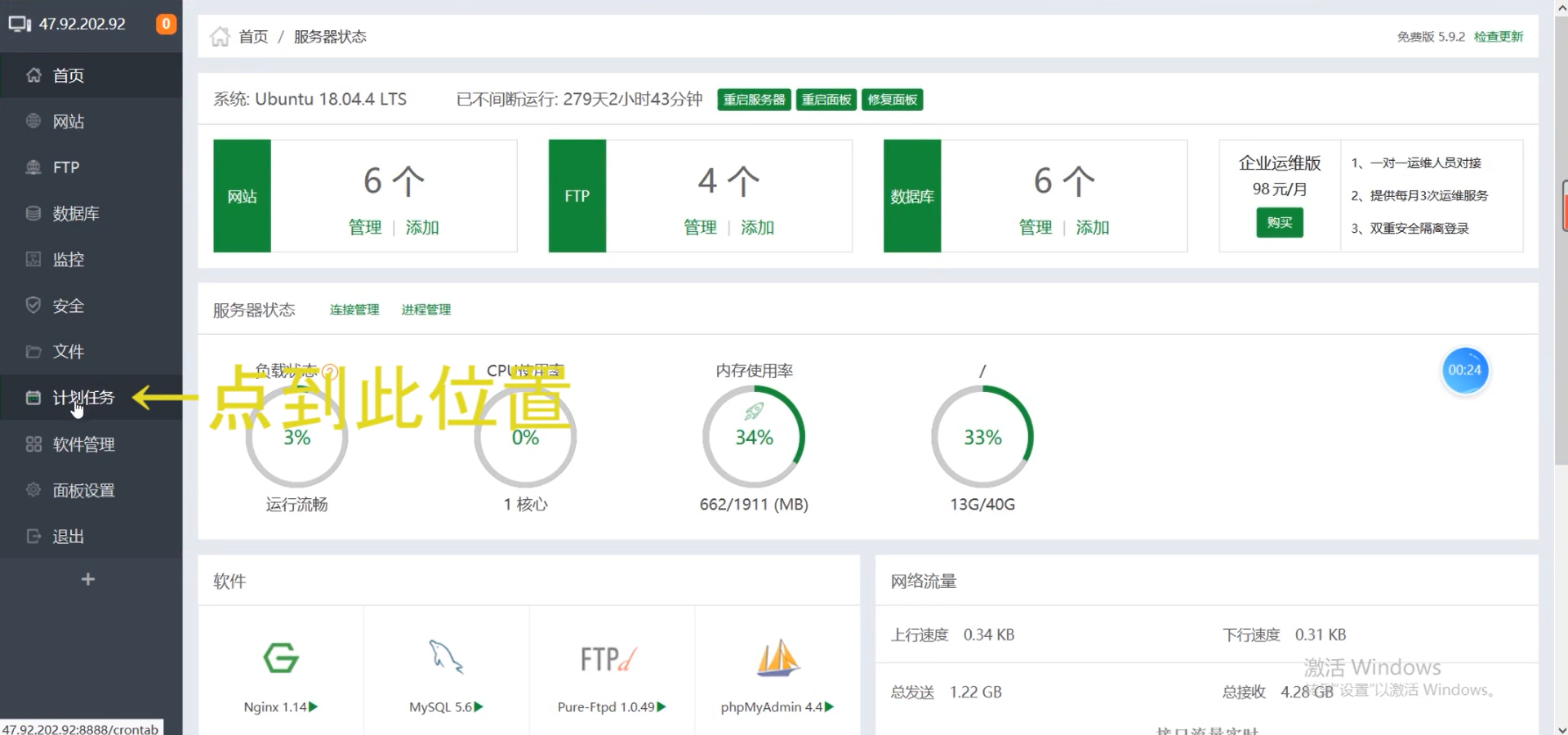Click the arrow next to MySQL 5.6

click(479, 706)
